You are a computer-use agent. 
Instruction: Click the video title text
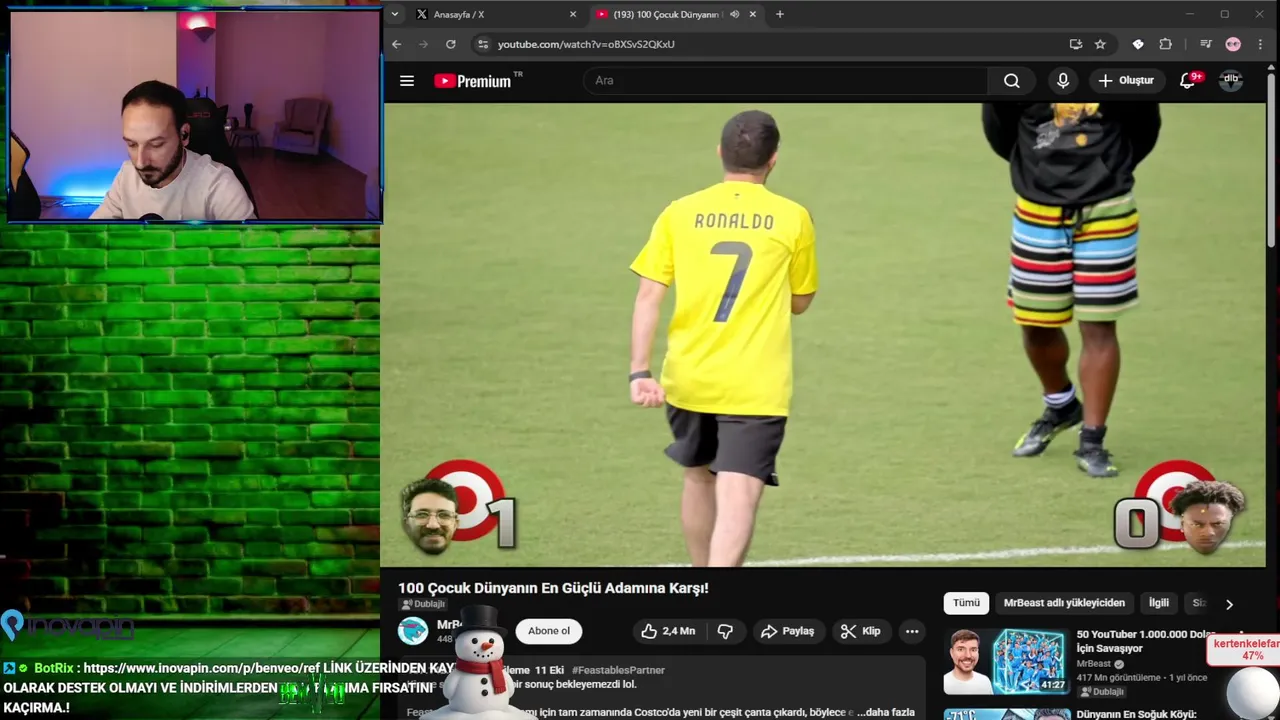[x=553, y=588]
